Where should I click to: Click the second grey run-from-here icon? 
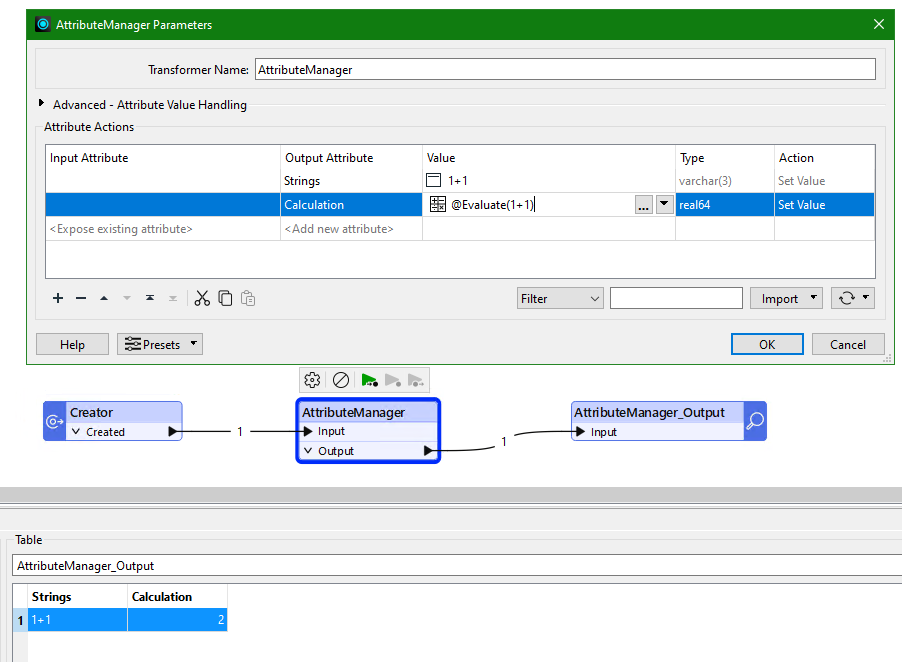tap(392, 380)
